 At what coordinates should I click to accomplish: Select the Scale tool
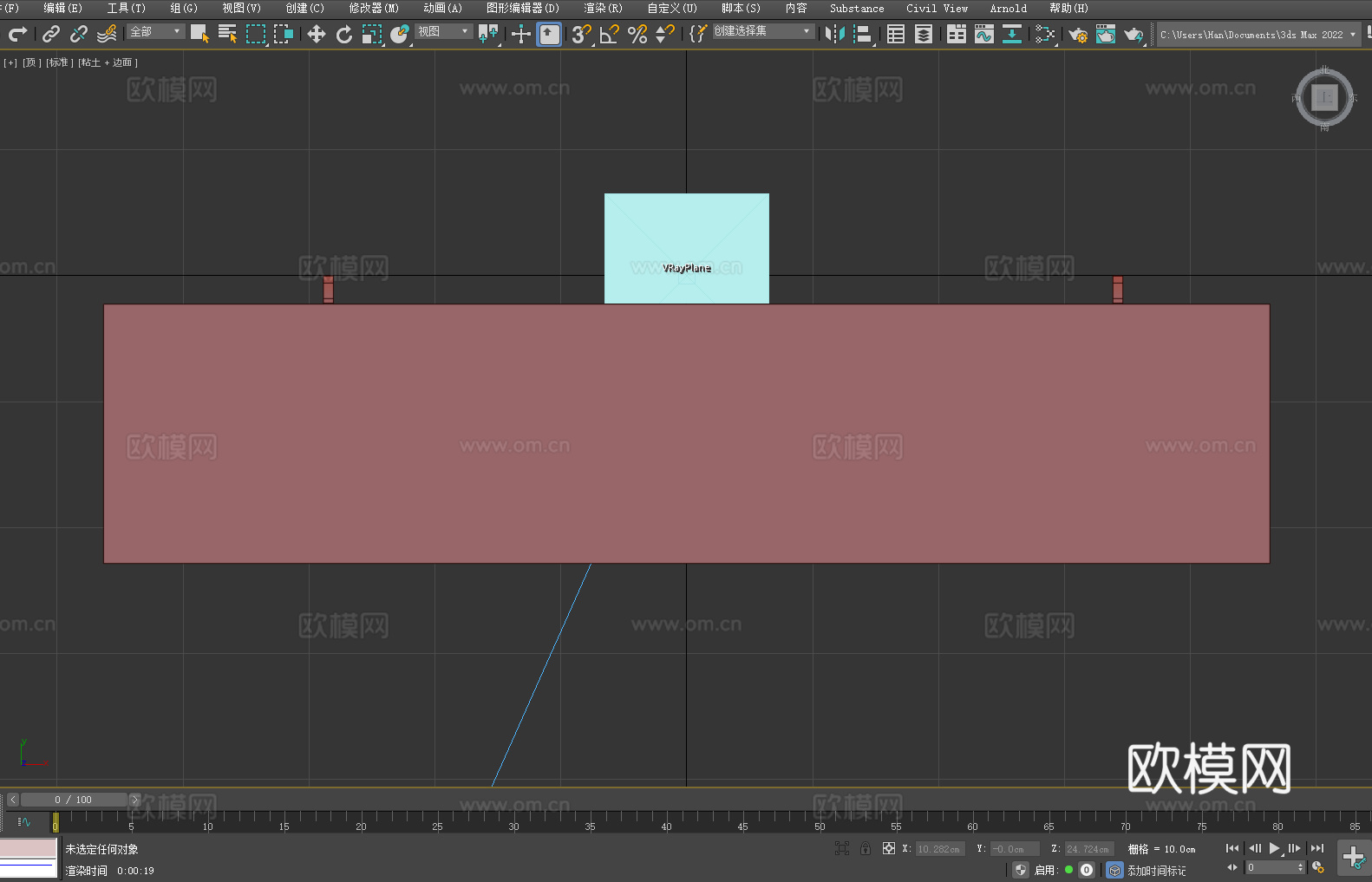coord(372,34)
